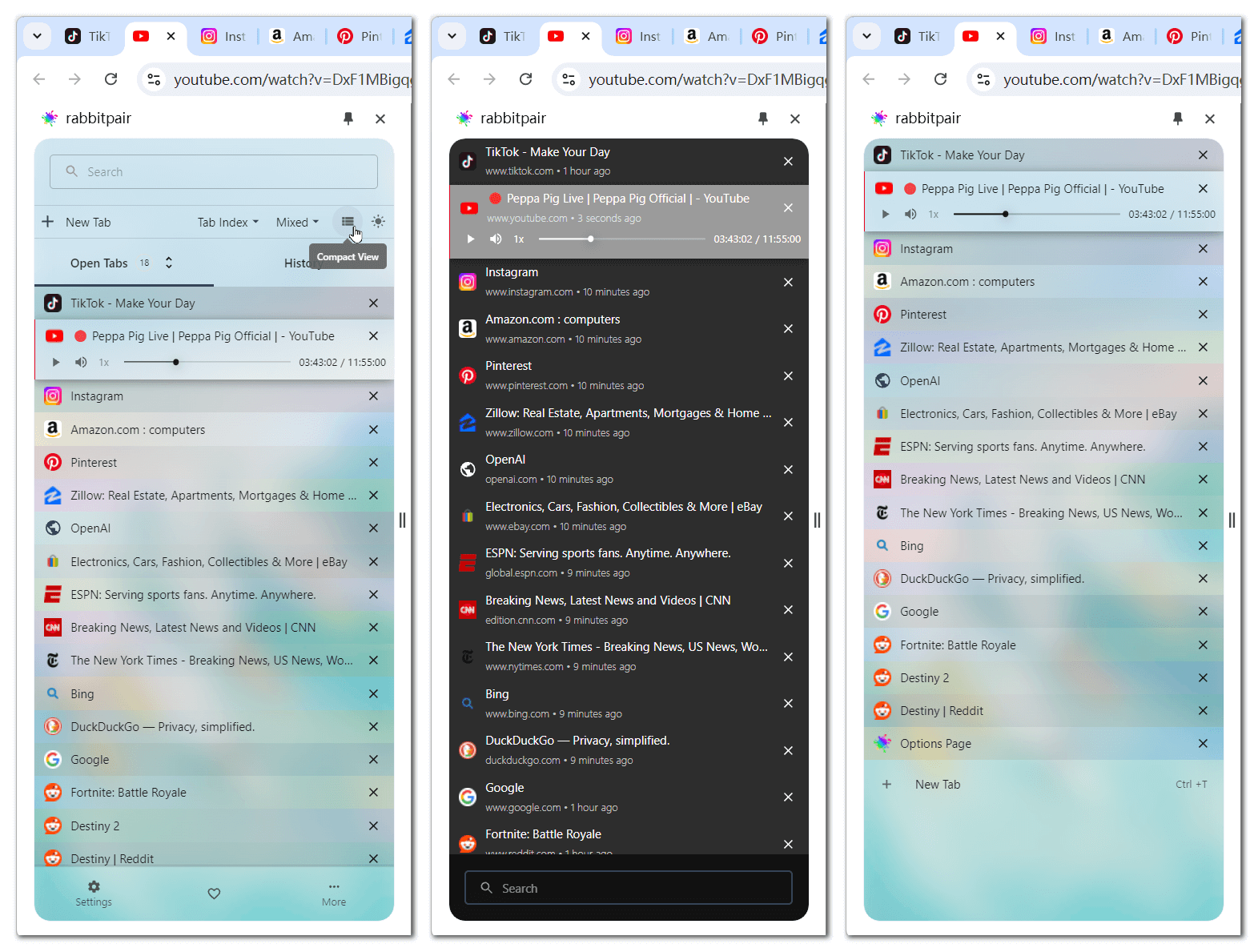Click eBay icon in right panel list
Screen dimensions: 1258x952
pos(882,413)
